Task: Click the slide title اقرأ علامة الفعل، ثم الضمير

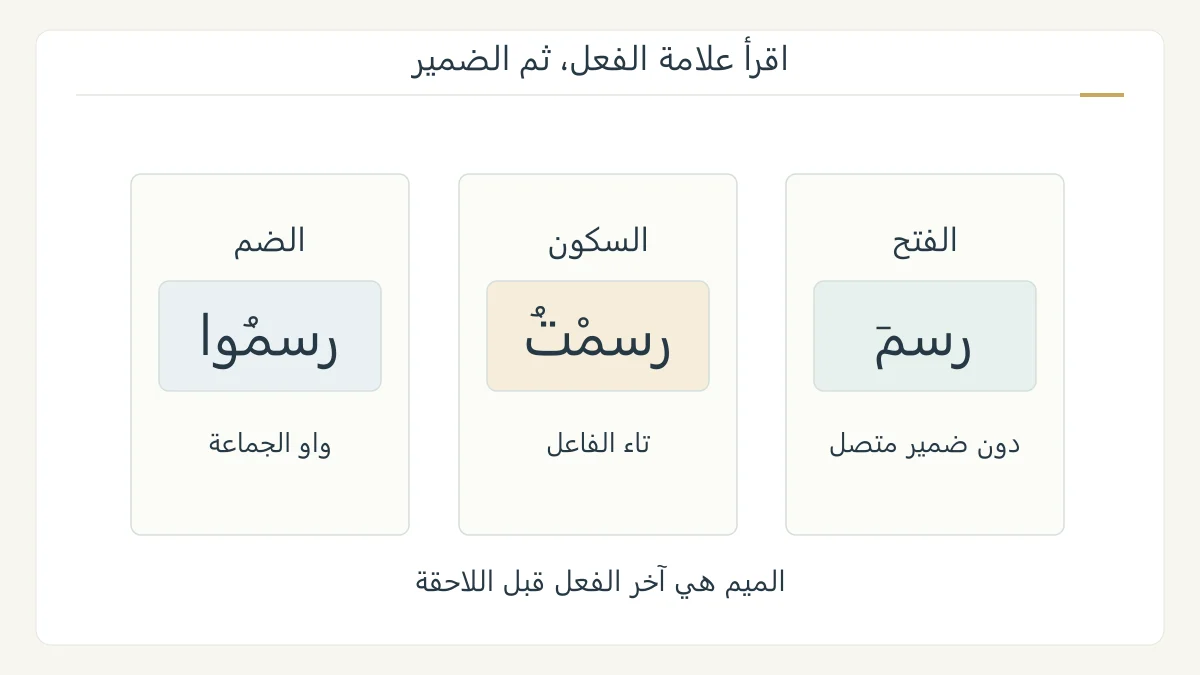Action: pos(600,60)
